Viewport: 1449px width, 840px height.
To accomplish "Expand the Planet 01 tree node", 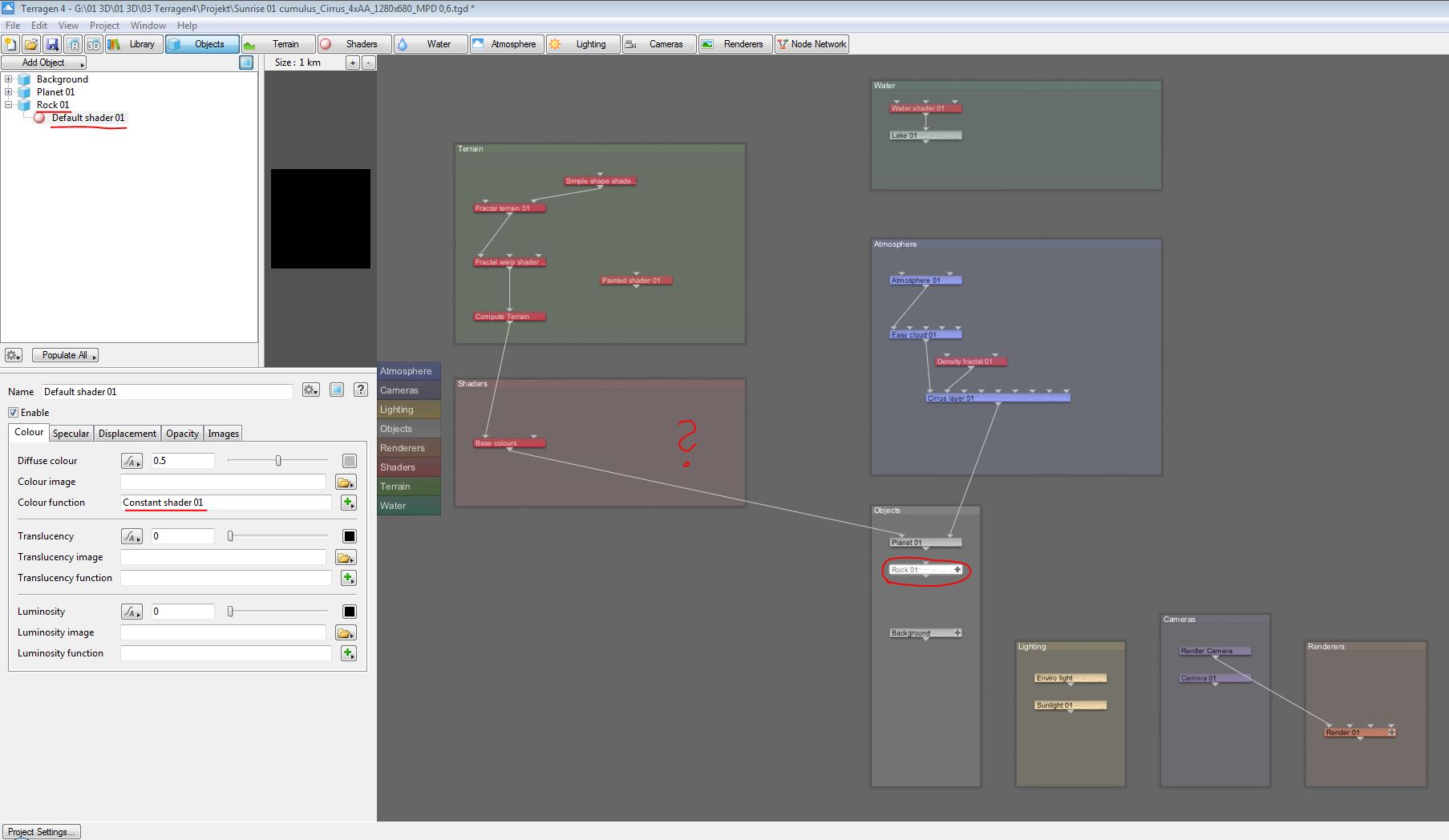I will (9, 92).
